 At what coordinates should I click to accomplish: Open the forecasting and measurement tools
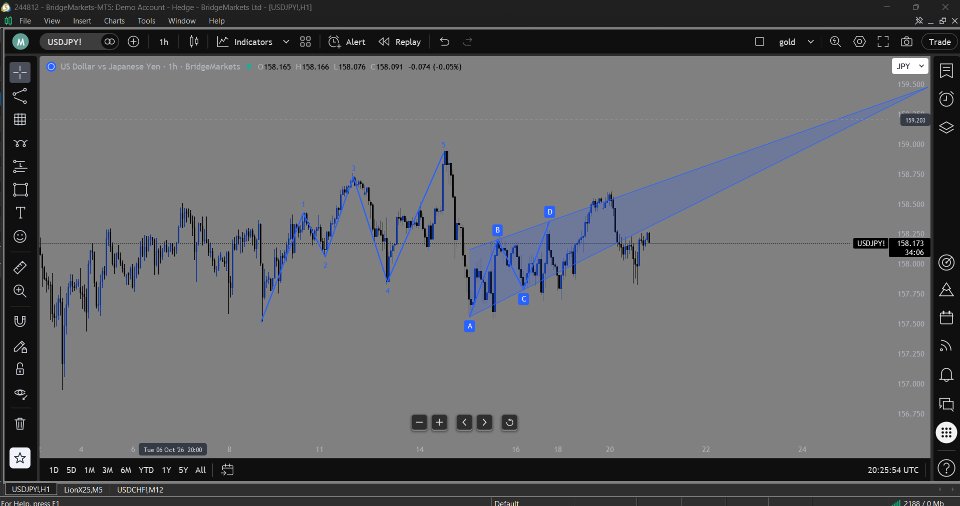20,166
